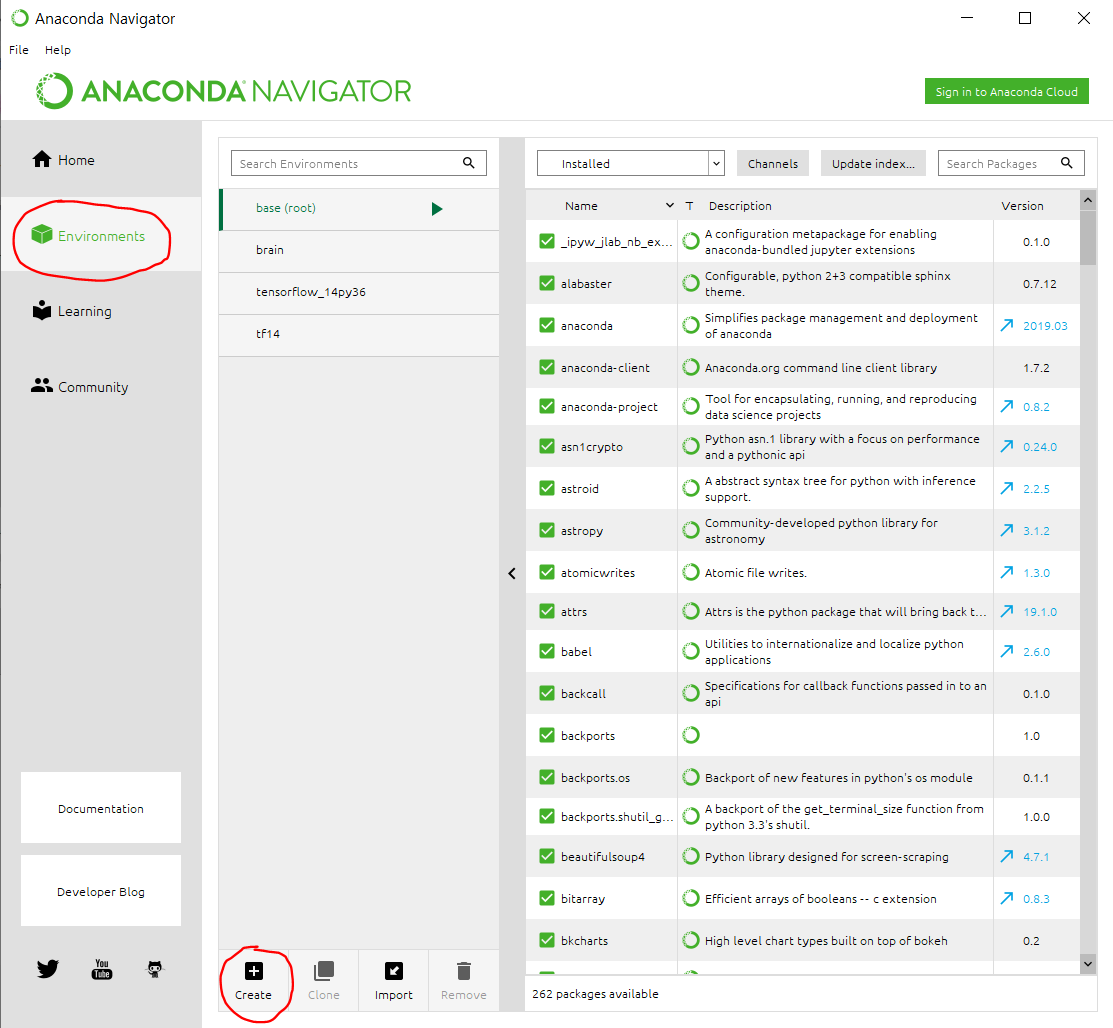Screen dimensions: 1113x1028
Task: Toggle the backcall package checkbox
Action: [x=547, y=693]
